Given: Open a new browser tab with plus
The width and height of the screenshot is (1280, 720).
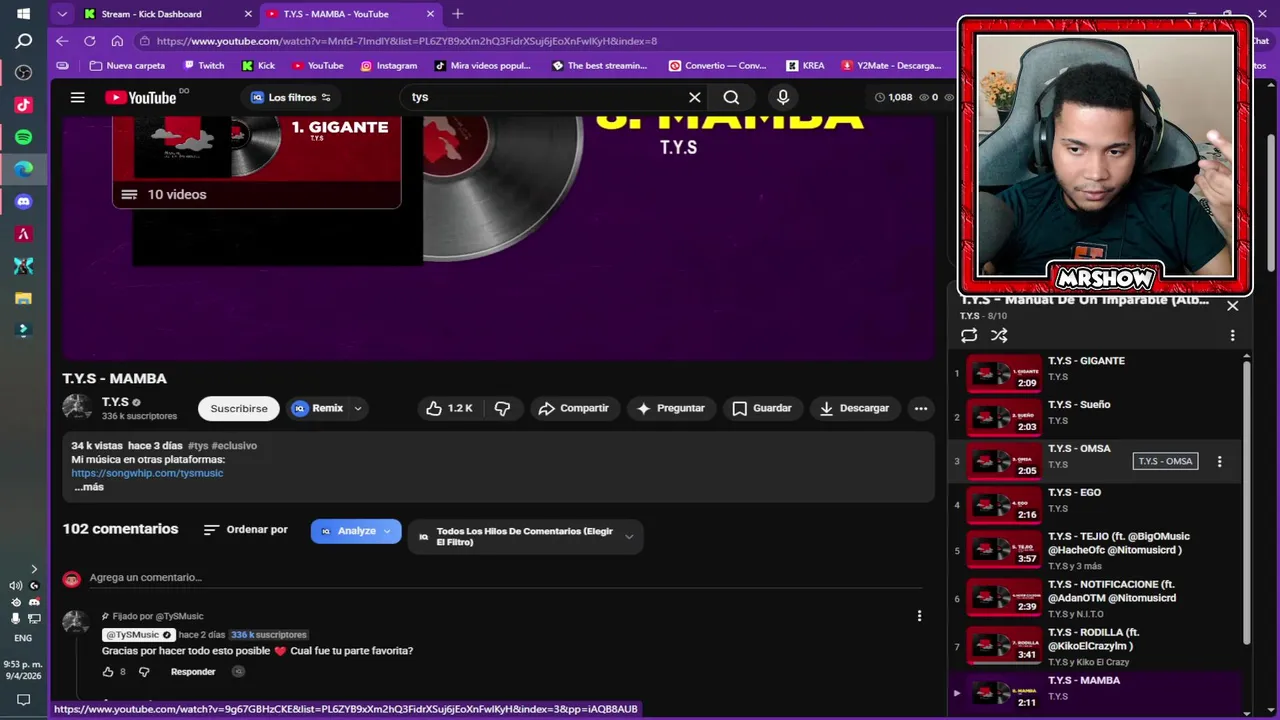Looking at the screenshot, I should [457, 14].
